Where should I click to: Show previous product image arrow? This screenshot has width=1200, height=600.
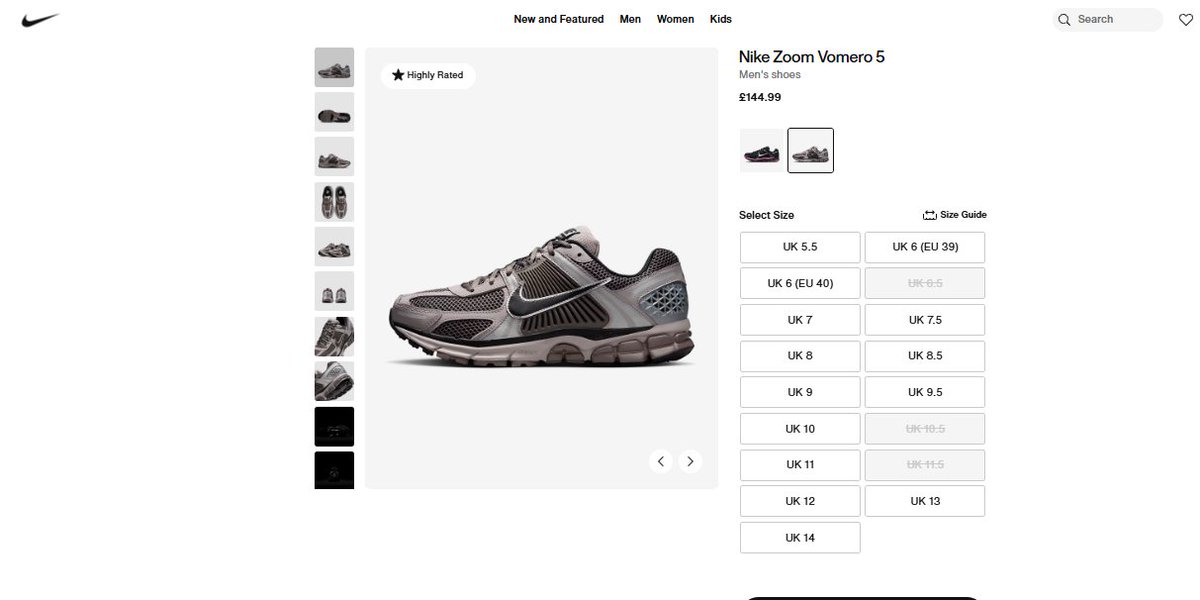660,461
